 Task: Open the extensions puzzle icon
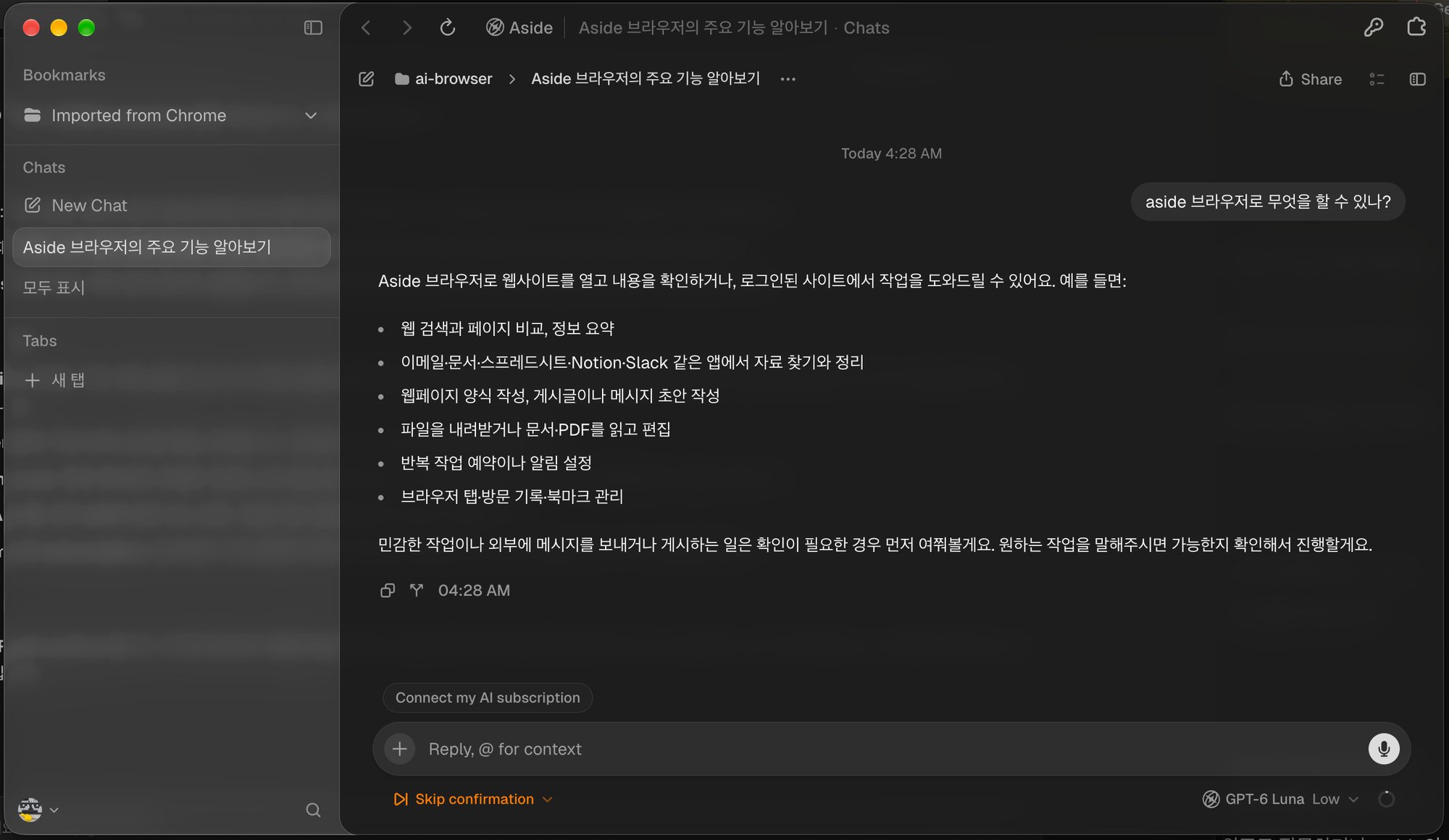[1416, 28]
